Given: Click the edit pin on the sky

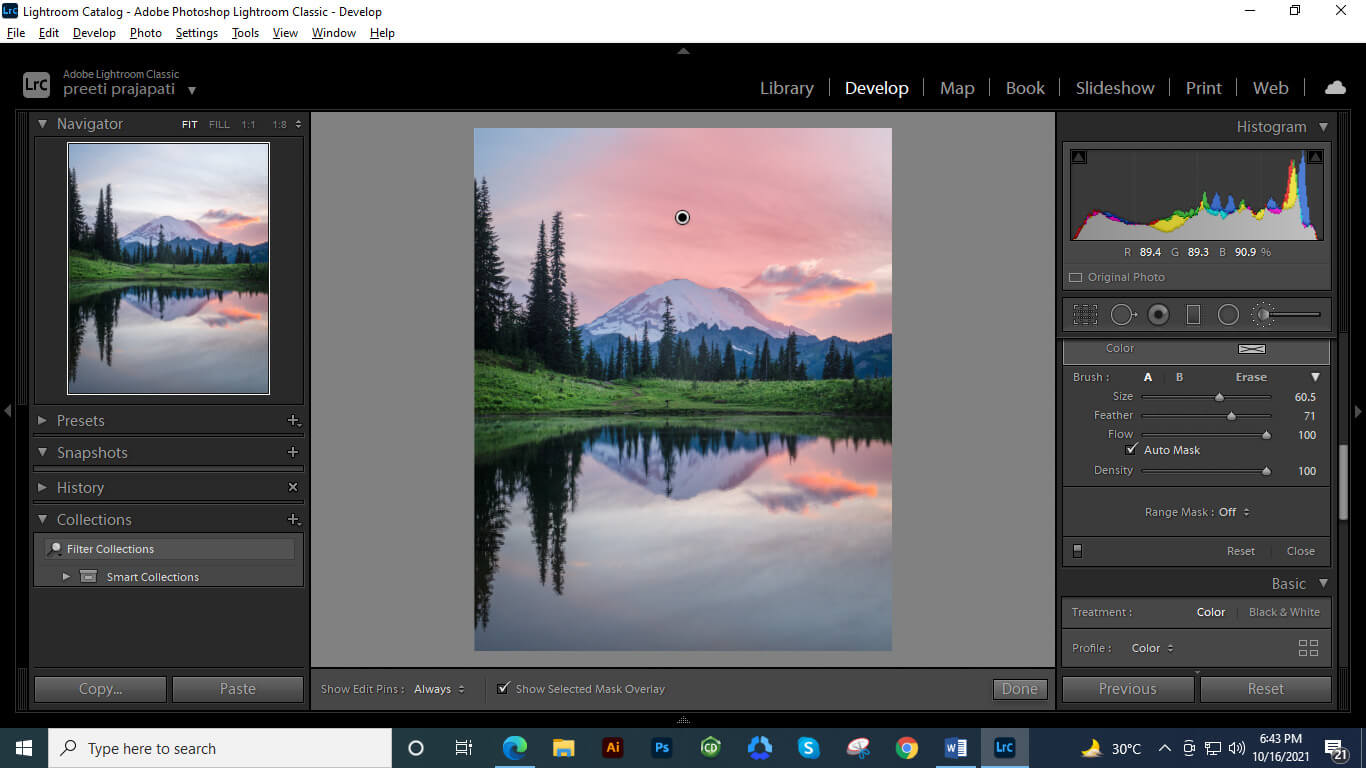Looking at the screenshot, I should (x=682, y=217).
